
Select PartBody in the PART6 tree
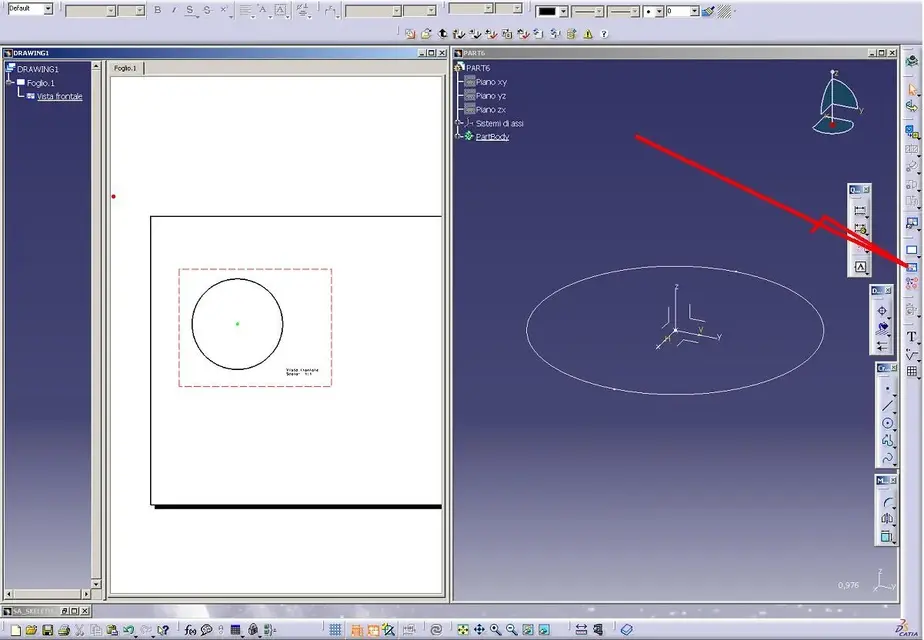492,136
